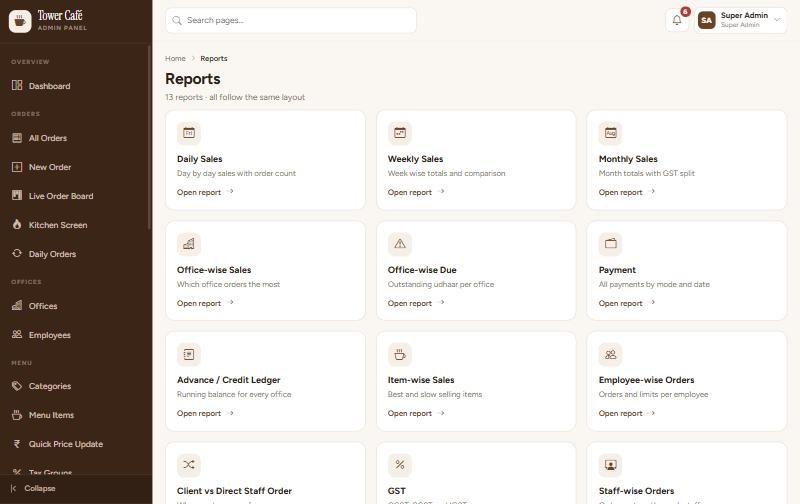Click the Offices building icon
Viewport: 800px width, 504px height.
17,305
